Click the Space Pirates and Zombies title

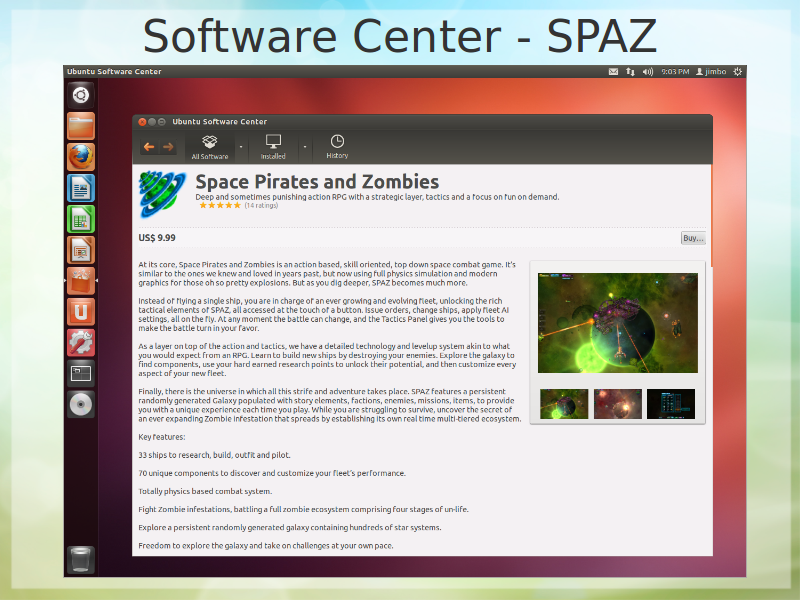(317, 182)
